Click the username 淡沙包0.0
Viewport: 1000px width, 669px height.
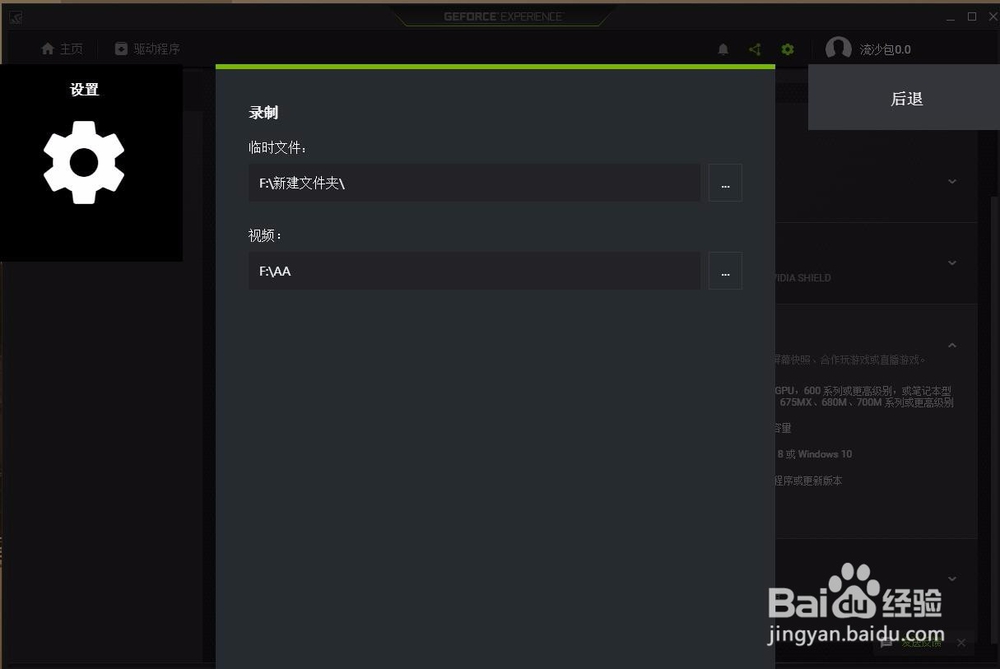[885, 48]
